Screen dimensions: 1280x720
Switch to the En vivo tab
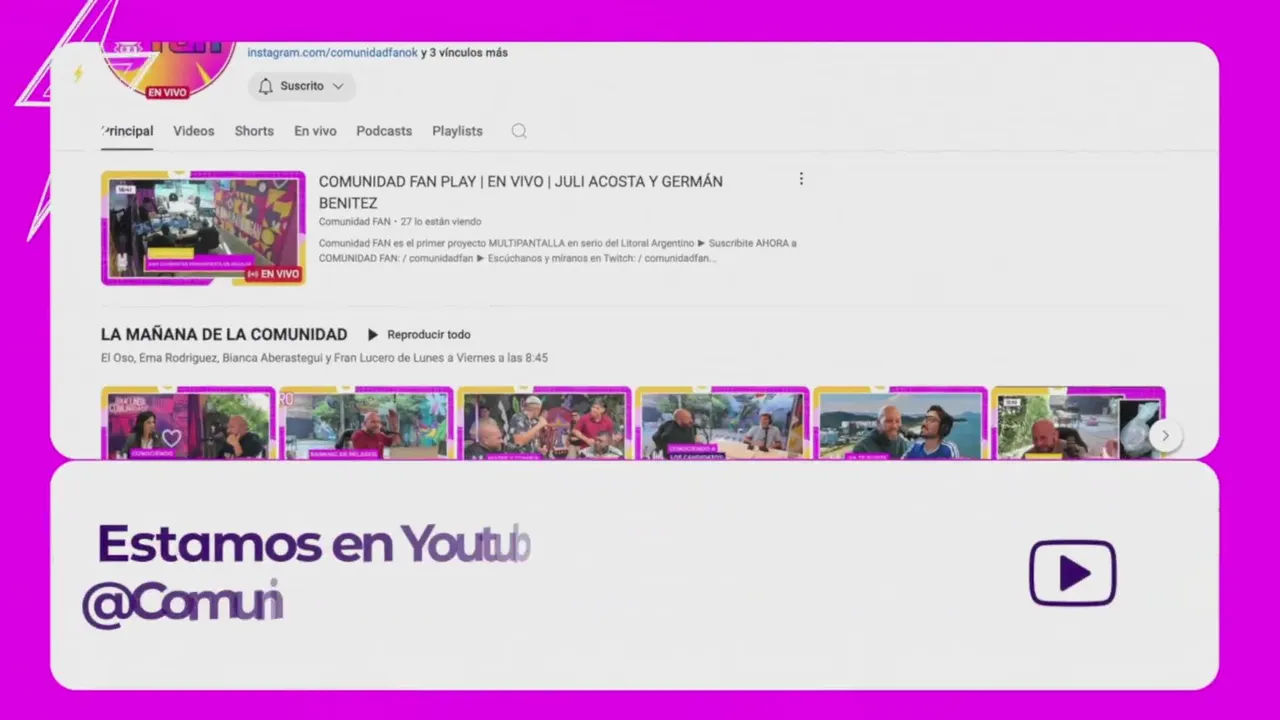[x=315, y=131]
